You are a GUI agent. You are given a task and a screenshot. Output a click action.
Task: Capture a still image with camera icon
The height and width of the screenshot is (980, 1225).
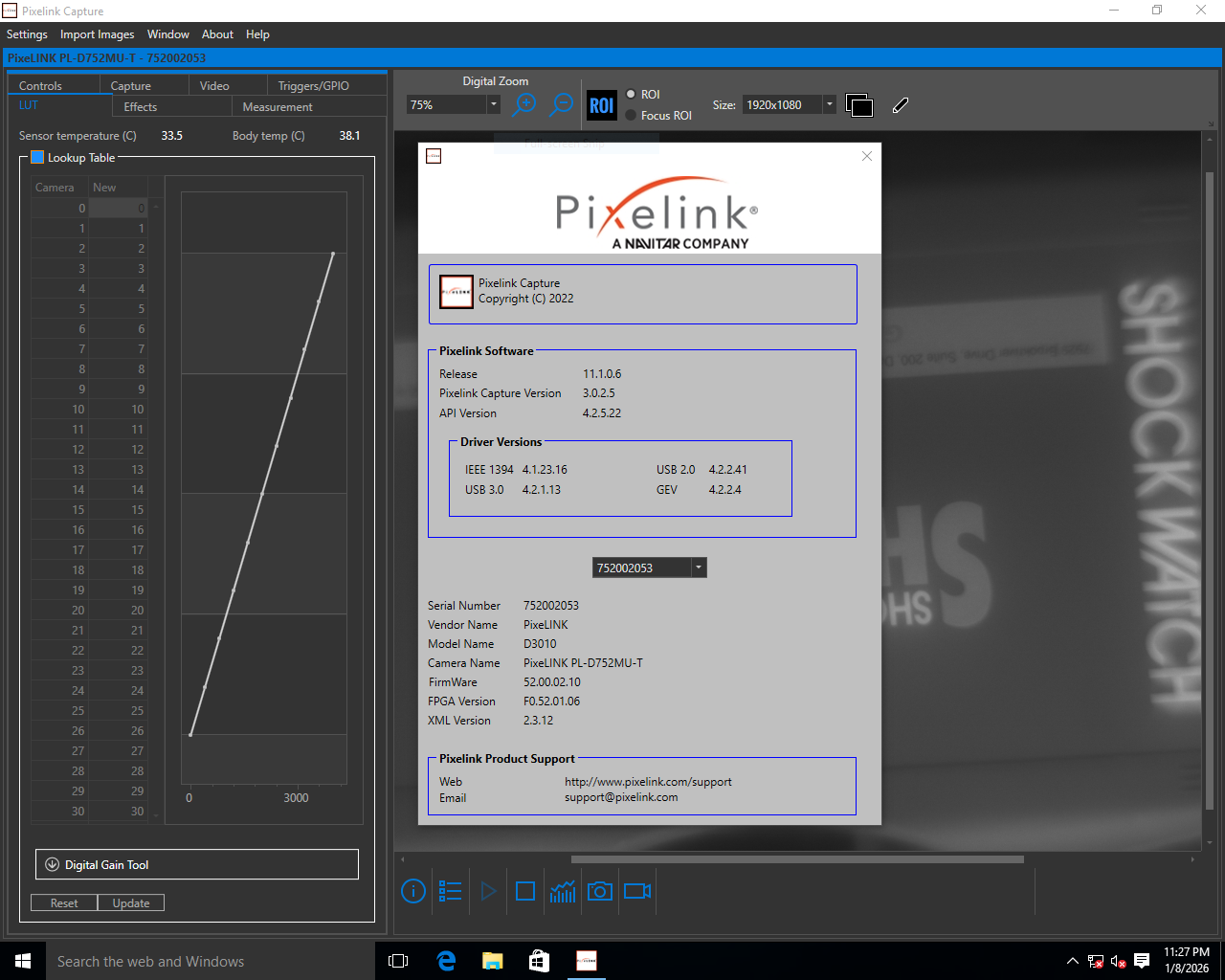click(600, 891)
